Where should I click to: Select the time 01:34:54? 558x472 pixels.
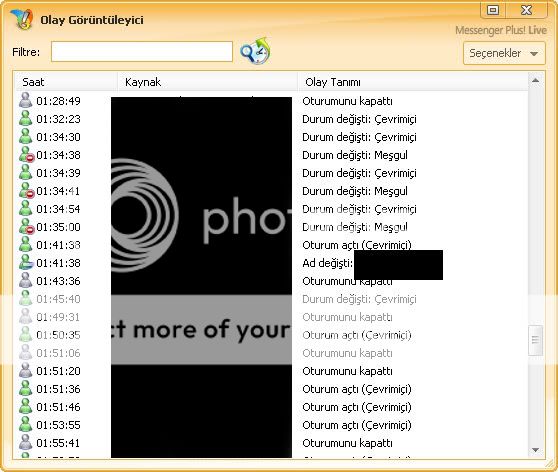pyautogui.click(x=58, y=209)
